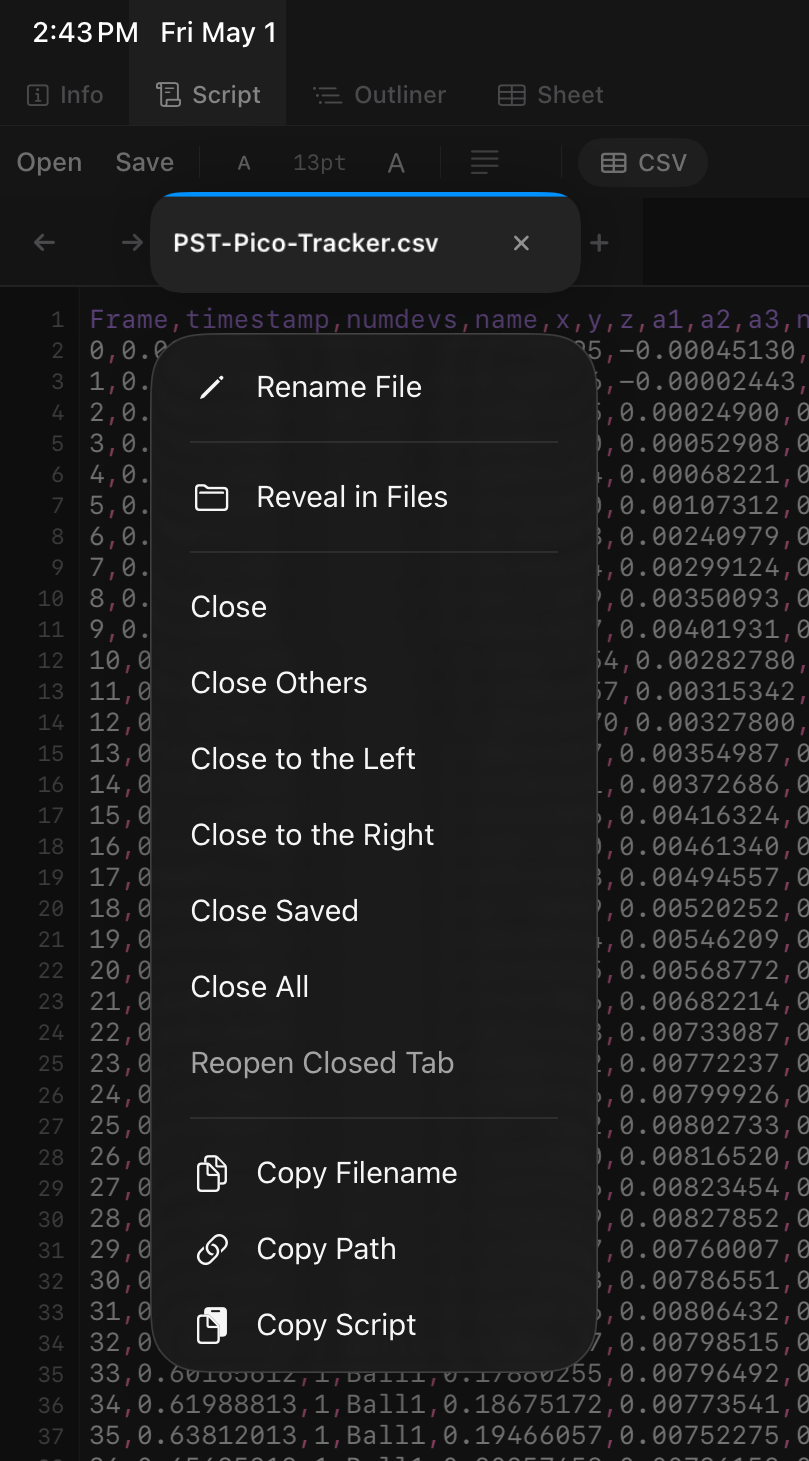Viewport: 809px width, 1461px height.
Task: Select Copy Path menu entry
Action: coord(374,1249)
